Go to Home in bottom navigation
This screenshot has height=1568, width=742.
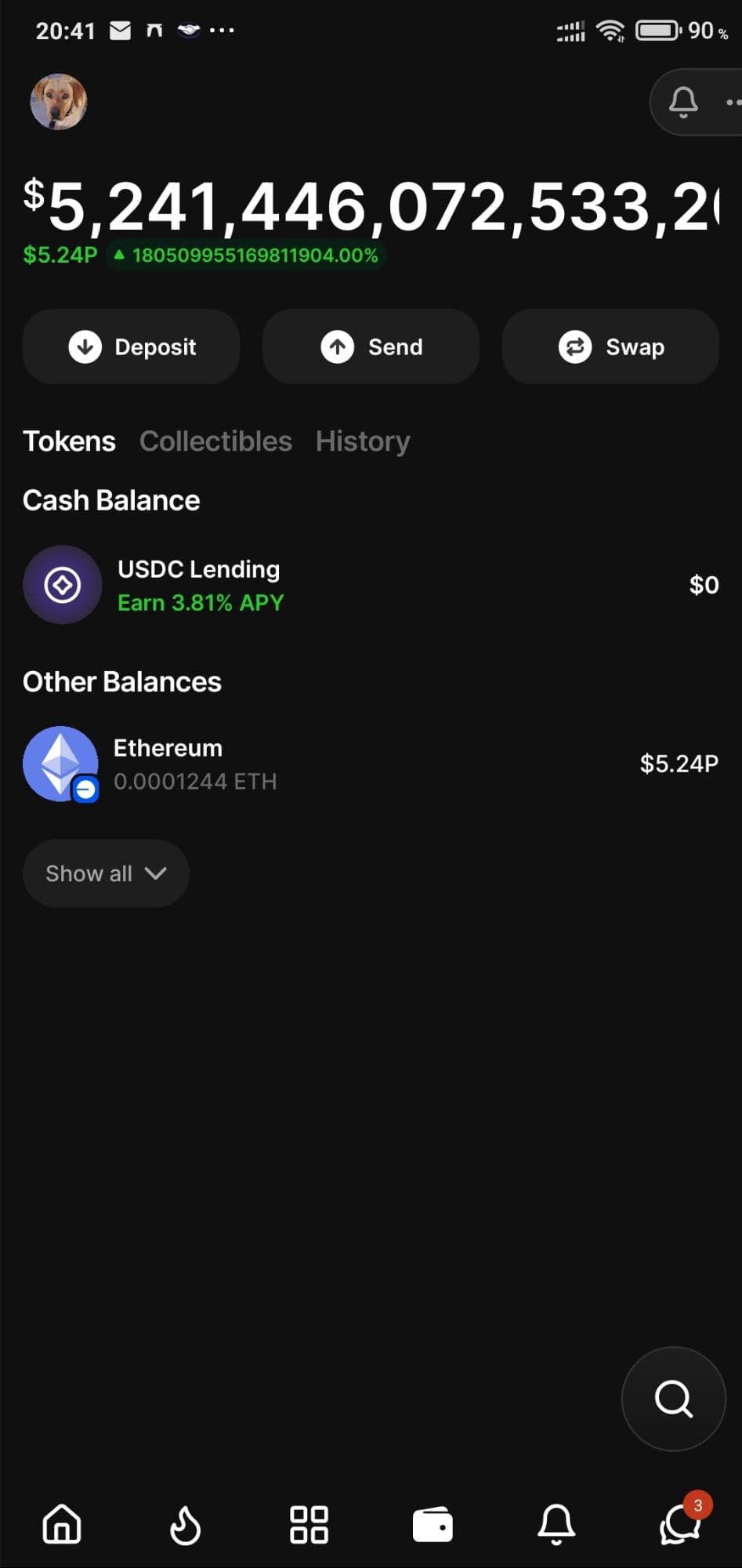(x=62, y=1526)
